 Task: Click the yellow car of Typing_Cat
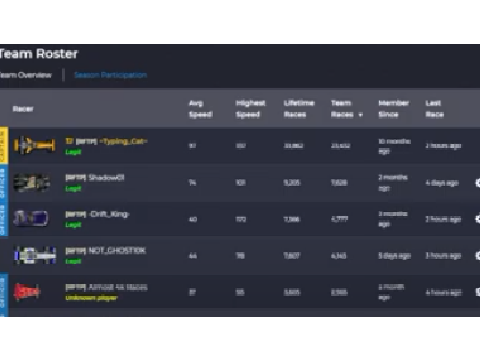34,145
